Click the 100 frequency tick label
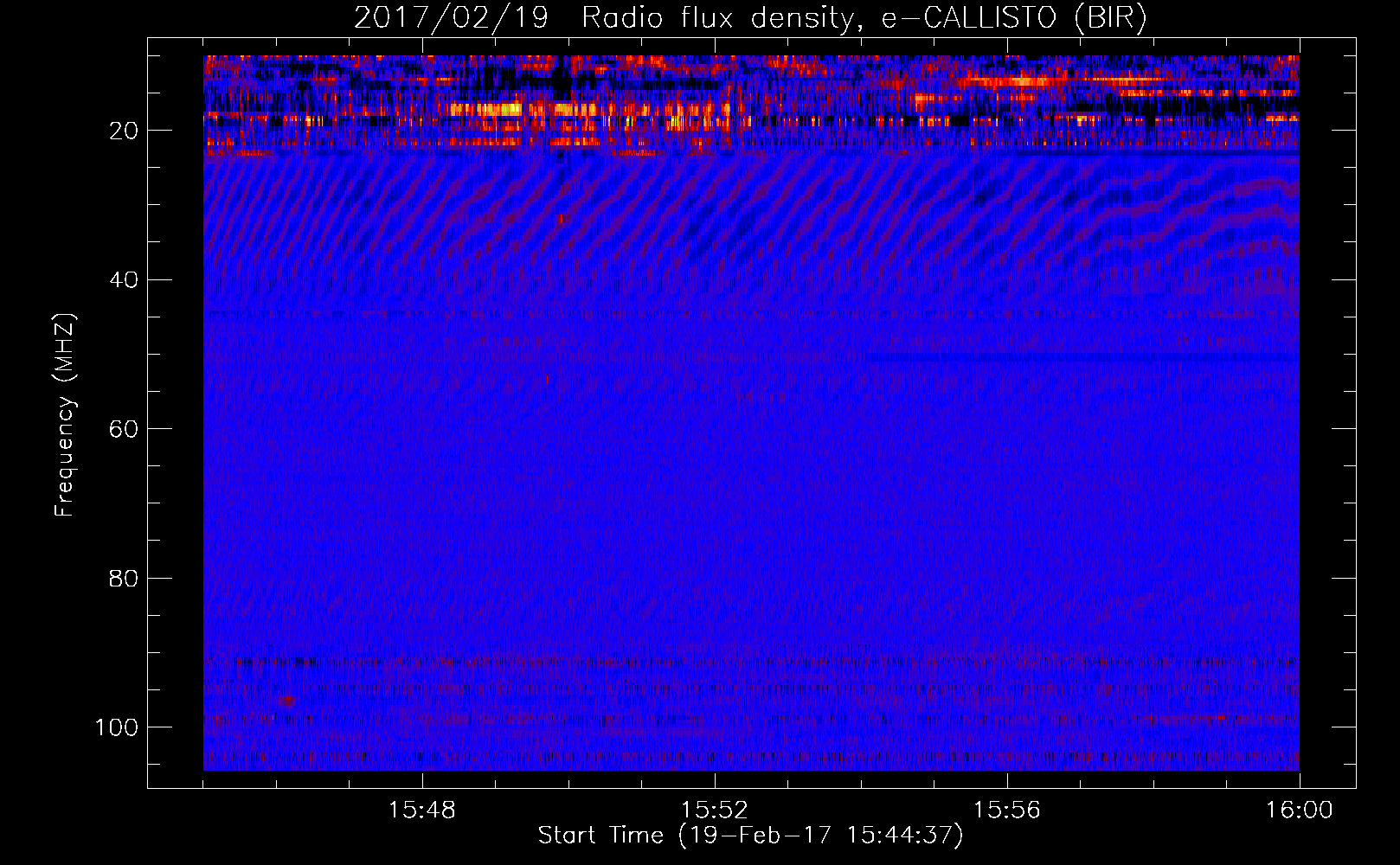1400x865 pixels. tap(118, 727)
